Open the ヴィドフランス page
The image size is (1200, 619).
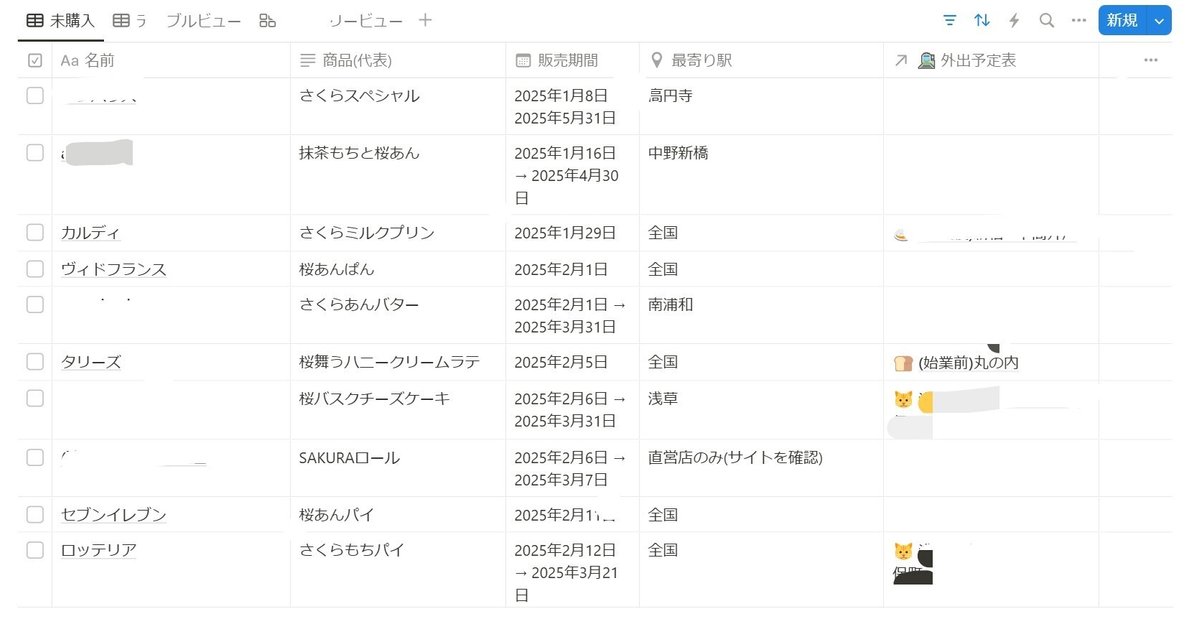(x=113, y=270)
